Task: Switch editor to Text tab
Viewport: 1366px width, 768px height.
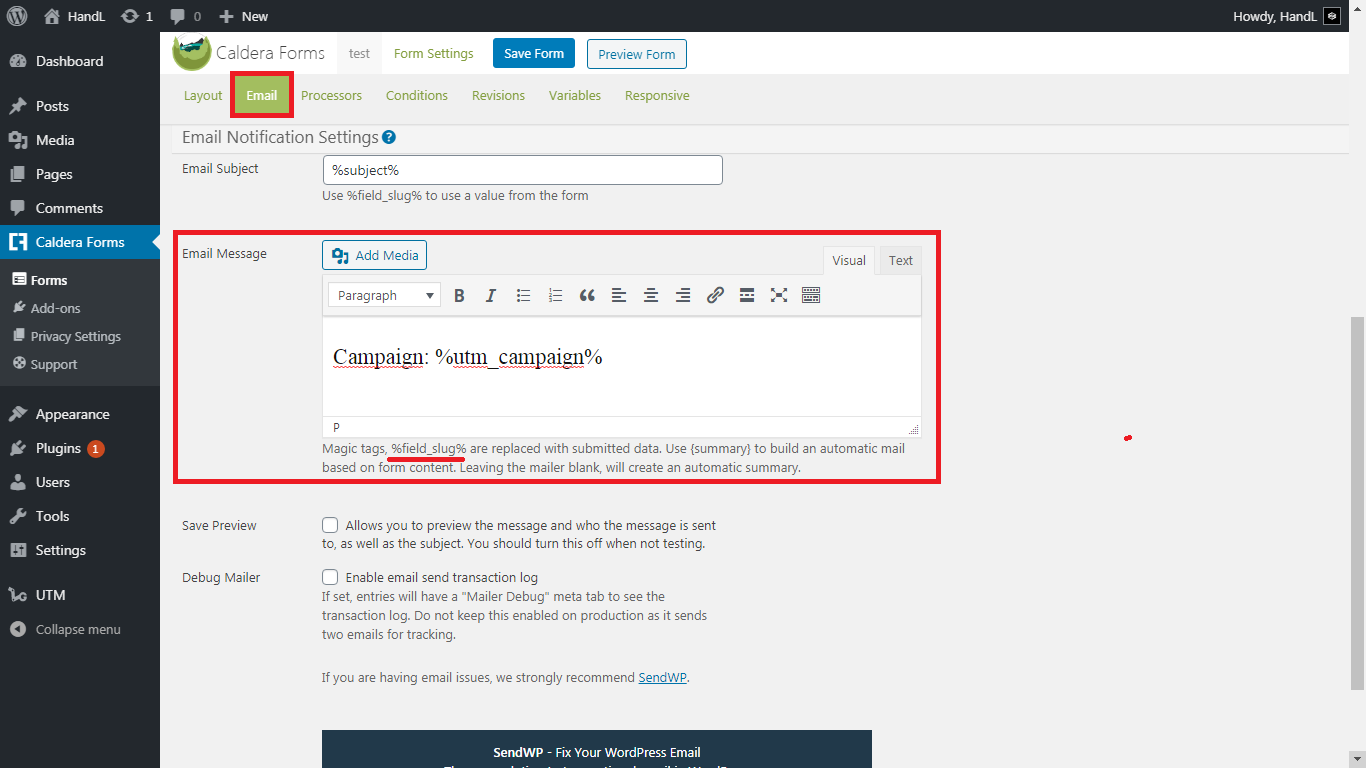Action: [x=900, y=260]
